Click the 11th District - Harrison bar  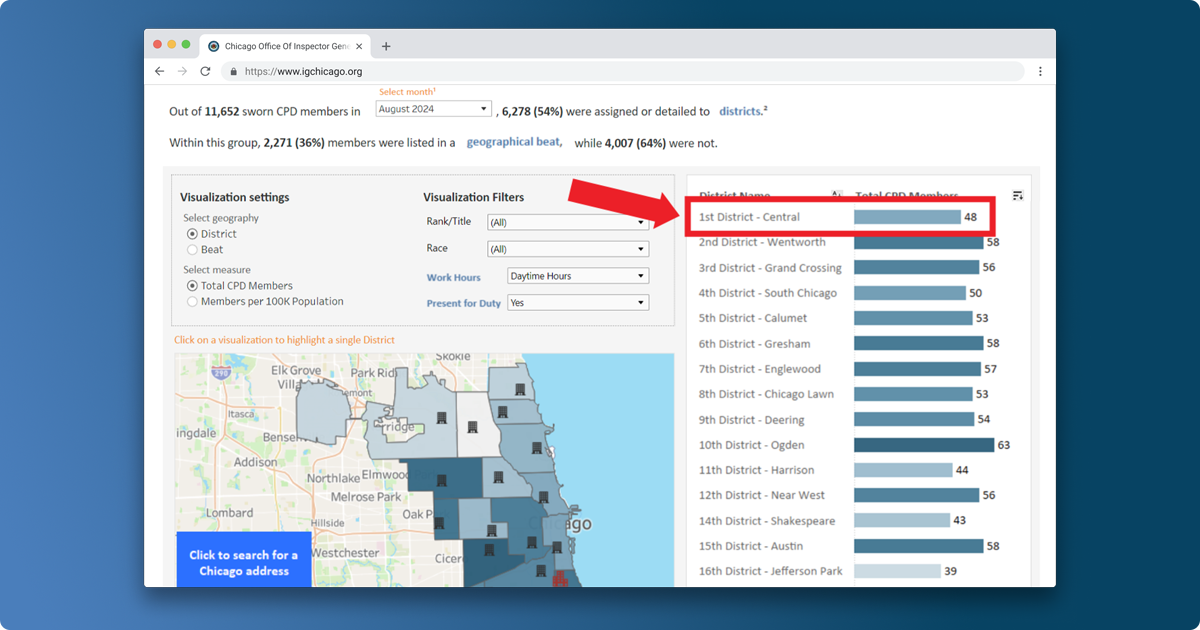(903, 470)
